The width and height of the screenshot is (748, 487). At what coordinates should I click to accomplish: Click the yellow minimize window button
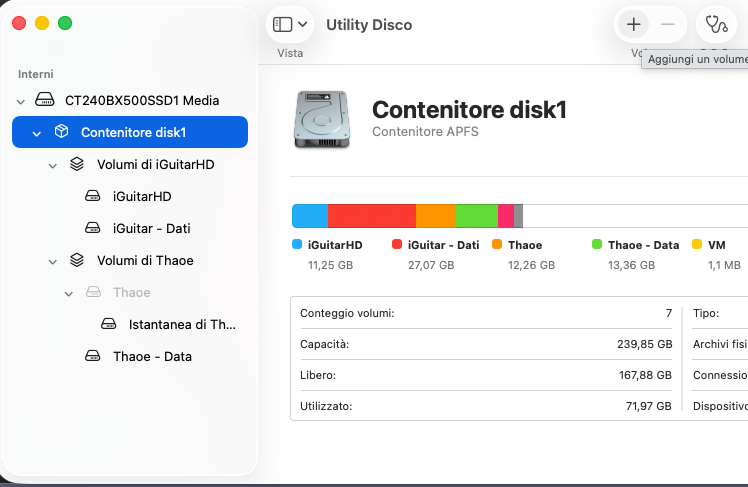[x=42, y=23]
